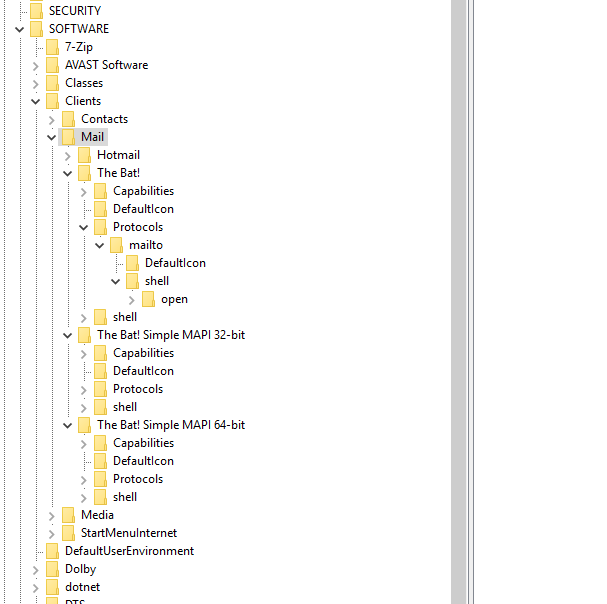Screen dimensions: 607x604
Task: Select The Bat! Simple MAPI 32-bit
Action: (x=171, y=335)
